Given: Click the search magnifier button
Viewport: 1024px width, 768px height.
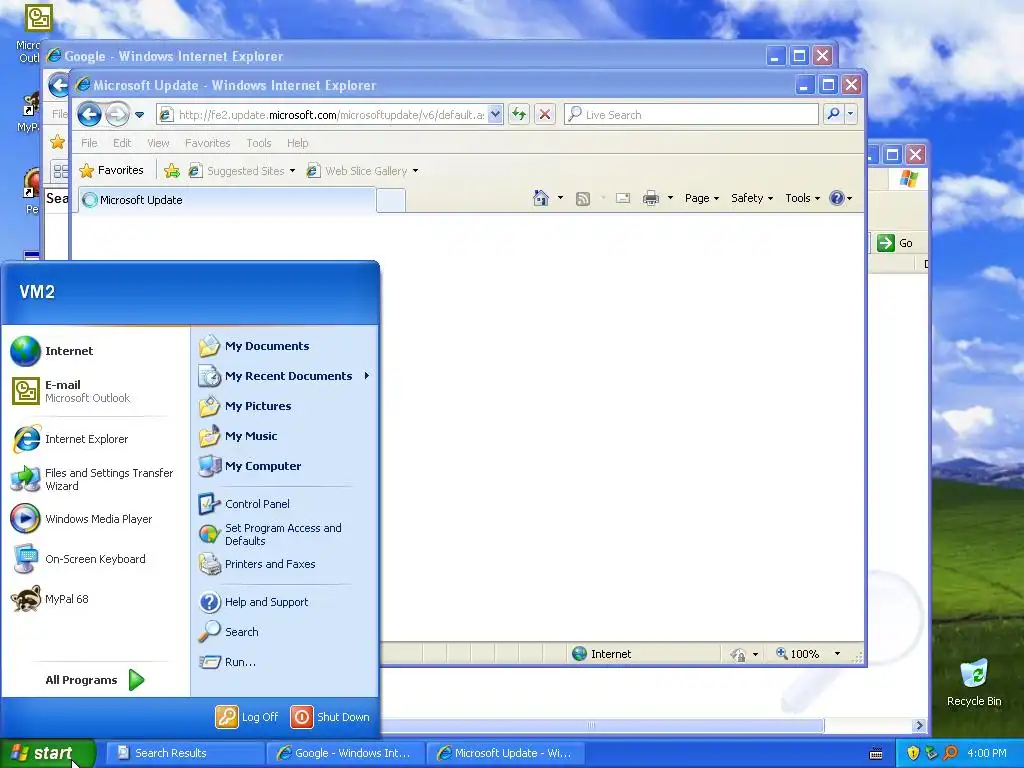Looking at the screenshot, I should (x=833, y=114).
